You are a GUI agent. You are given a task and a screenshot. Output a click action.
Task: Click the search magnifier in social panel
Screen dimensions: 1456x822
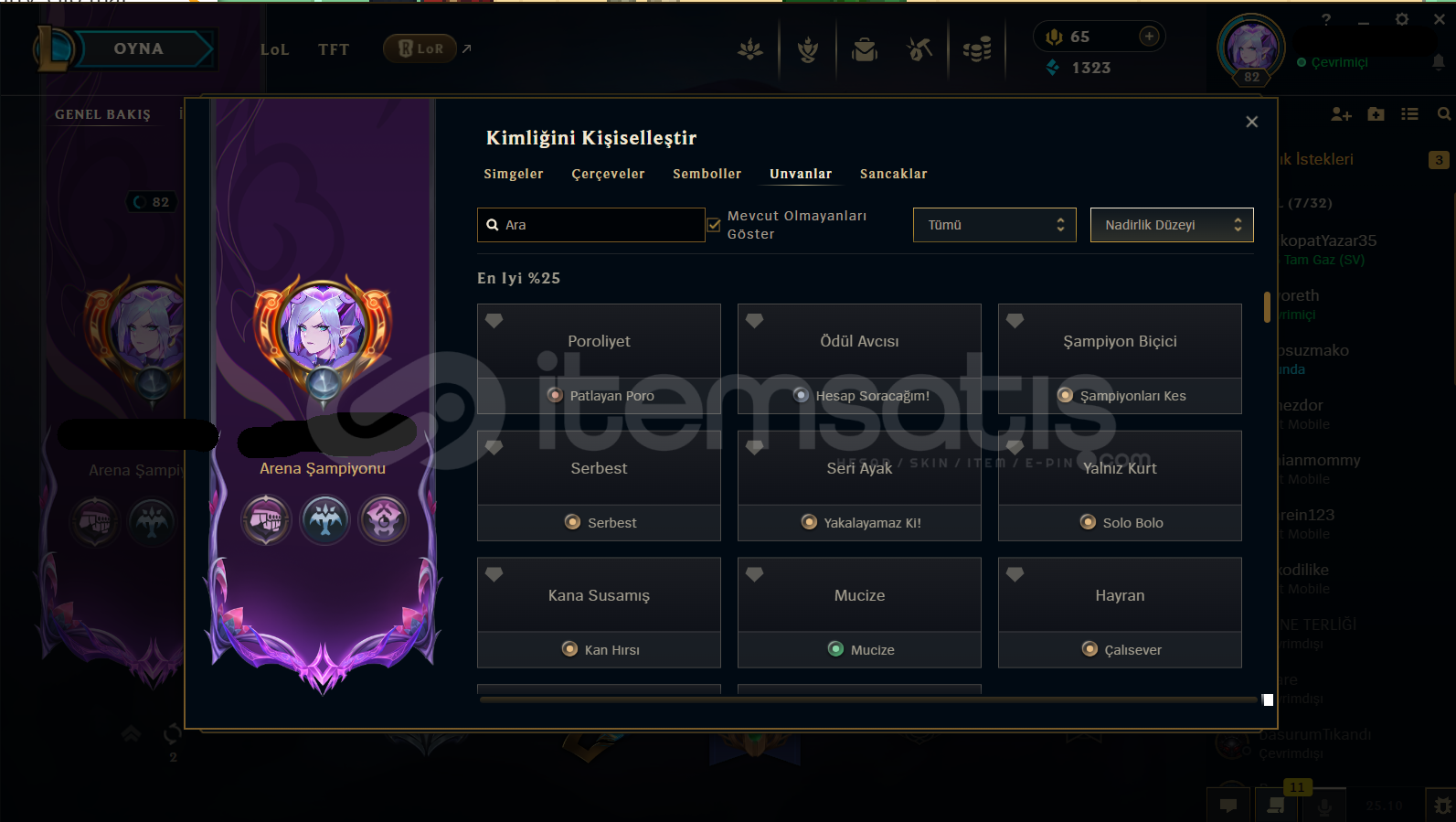1444,114
